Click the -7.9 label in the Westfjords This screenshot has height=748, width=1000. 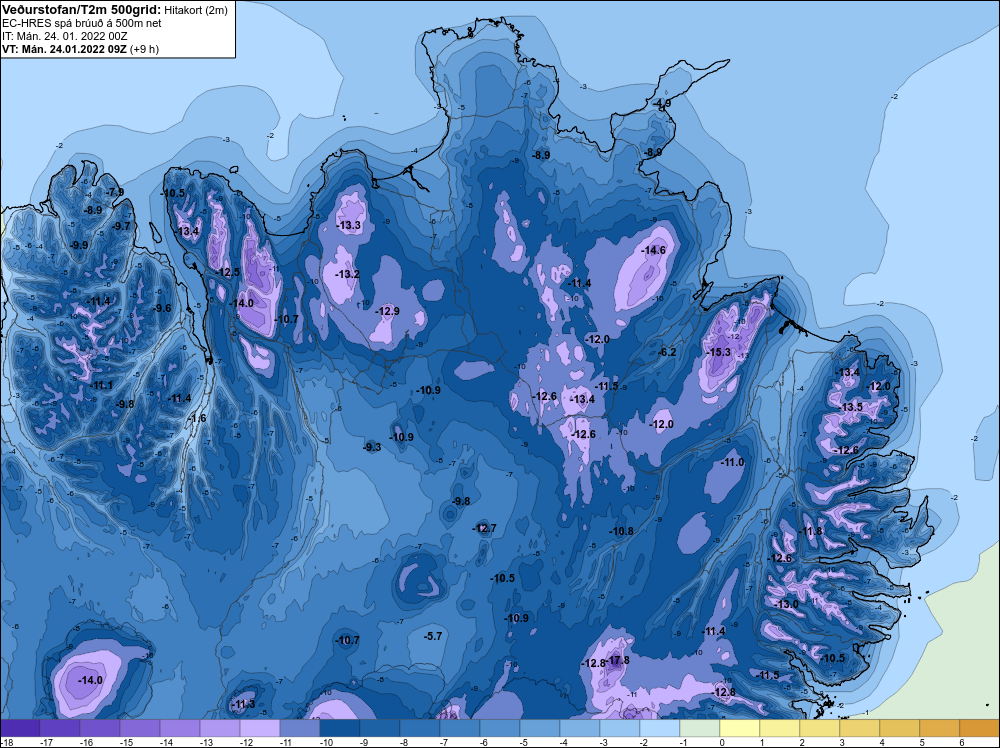[x=115, y=192]
